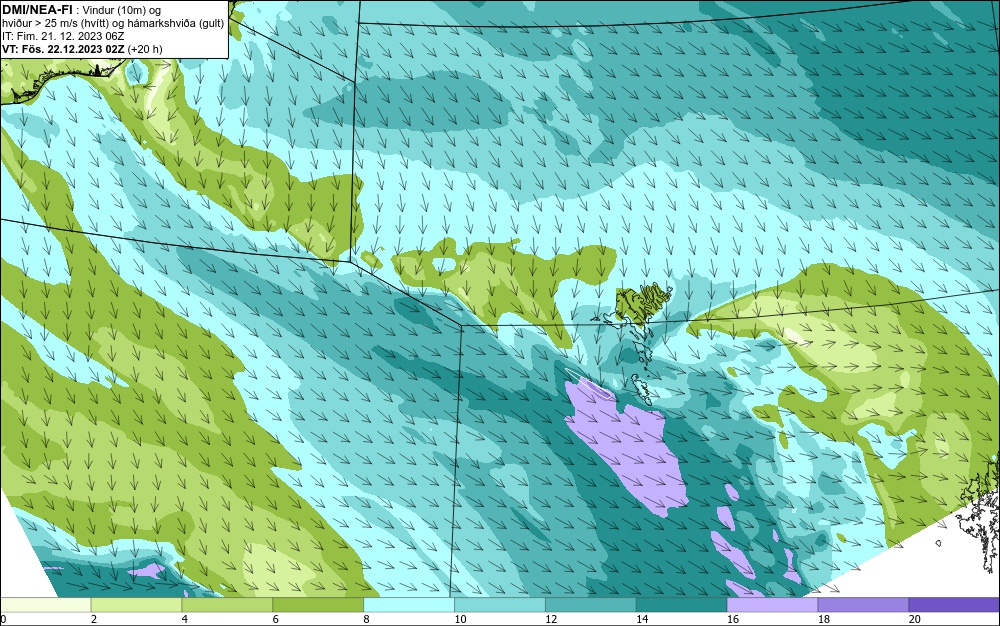Image resolution: width=1000 pixels, height=626 pixels.
Task: Click the legend scale label "14"
Action: click(642, 619)
